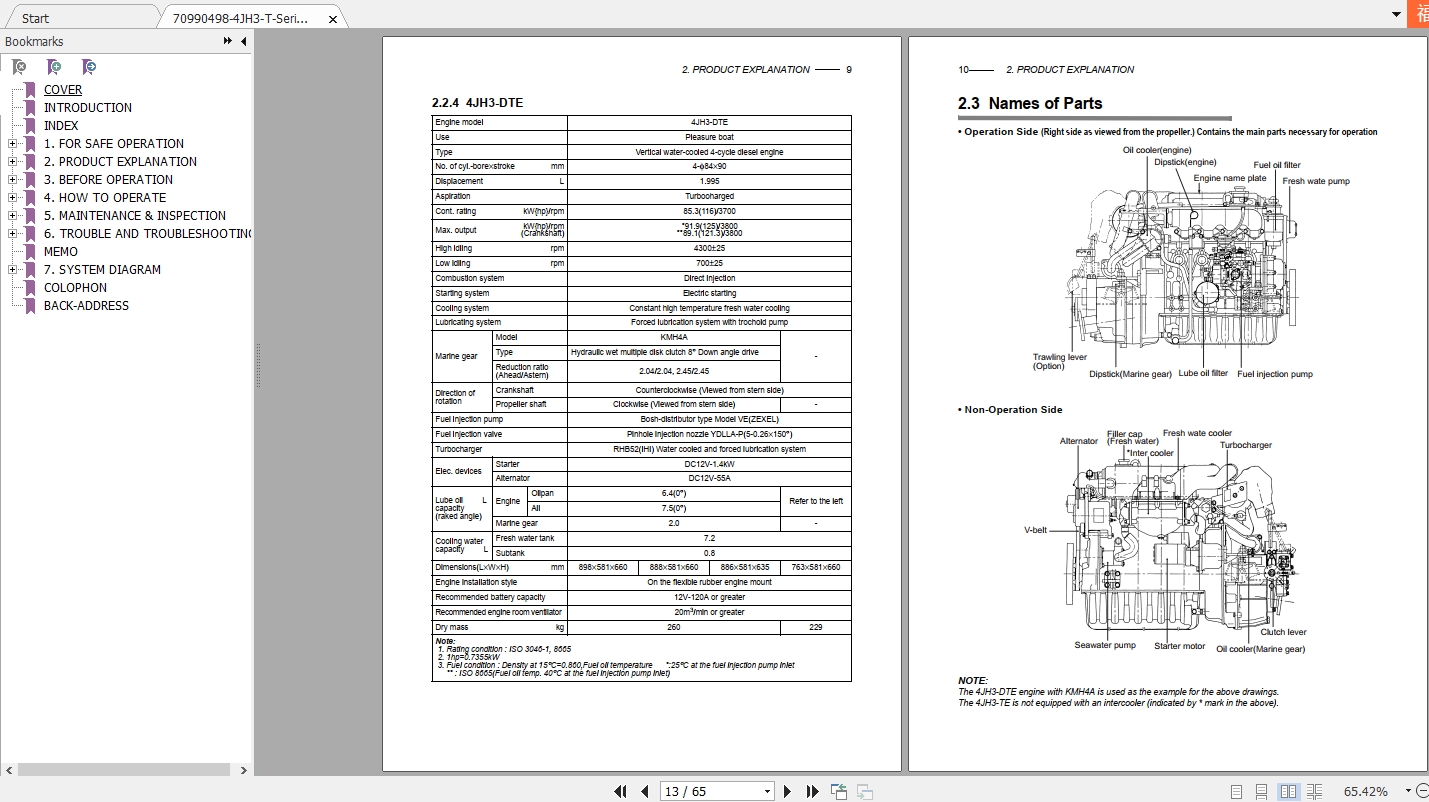Select two-page continuous layout
The image size is (1429, 802).
[x=1313, y=791]
